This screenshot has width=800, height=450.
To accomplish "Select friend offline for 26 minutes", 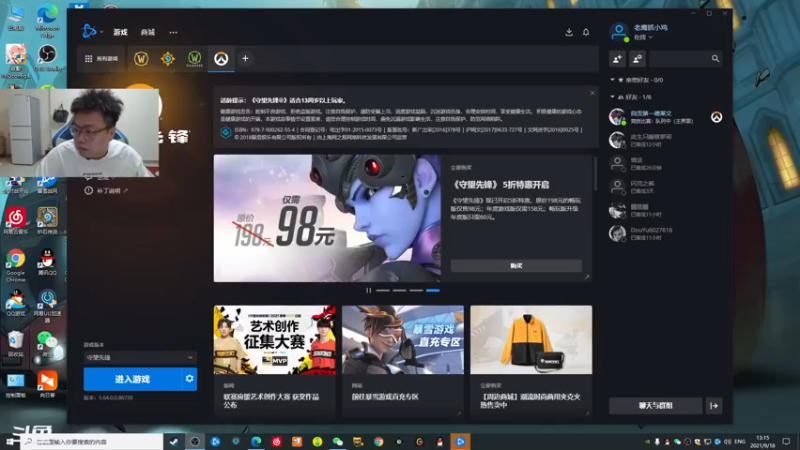I will pos(665,164).
